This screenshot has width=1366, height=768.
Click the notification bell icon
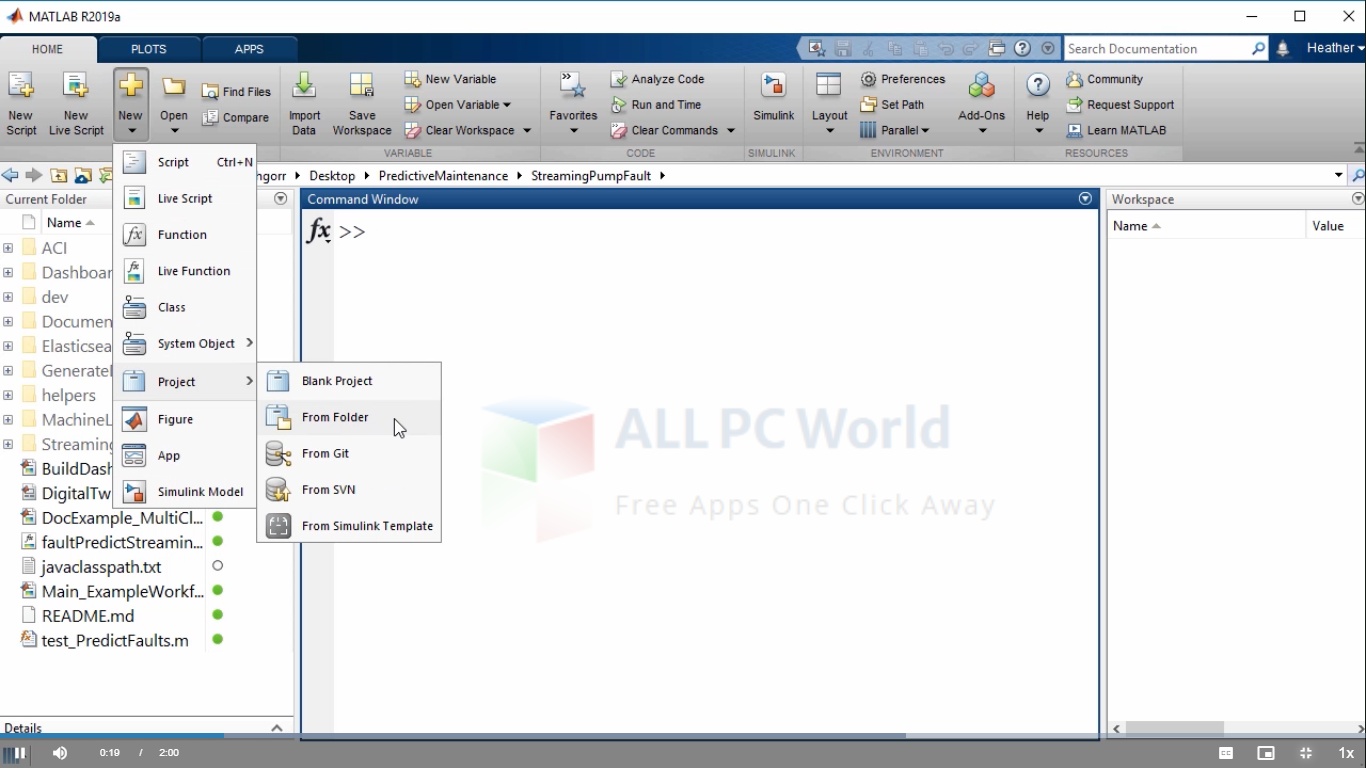pos(1283,49)
